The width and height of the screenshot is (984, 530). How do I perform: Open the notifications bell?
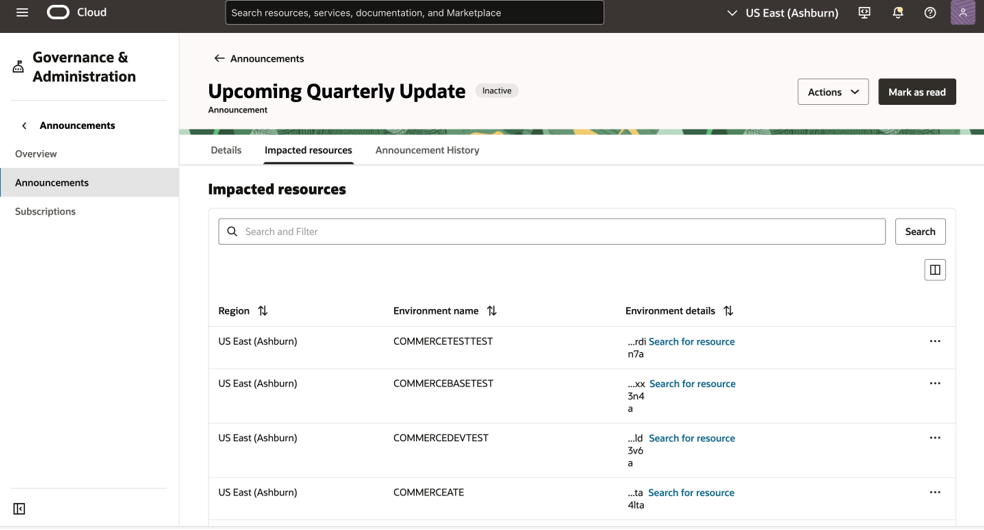pos(897,13)
